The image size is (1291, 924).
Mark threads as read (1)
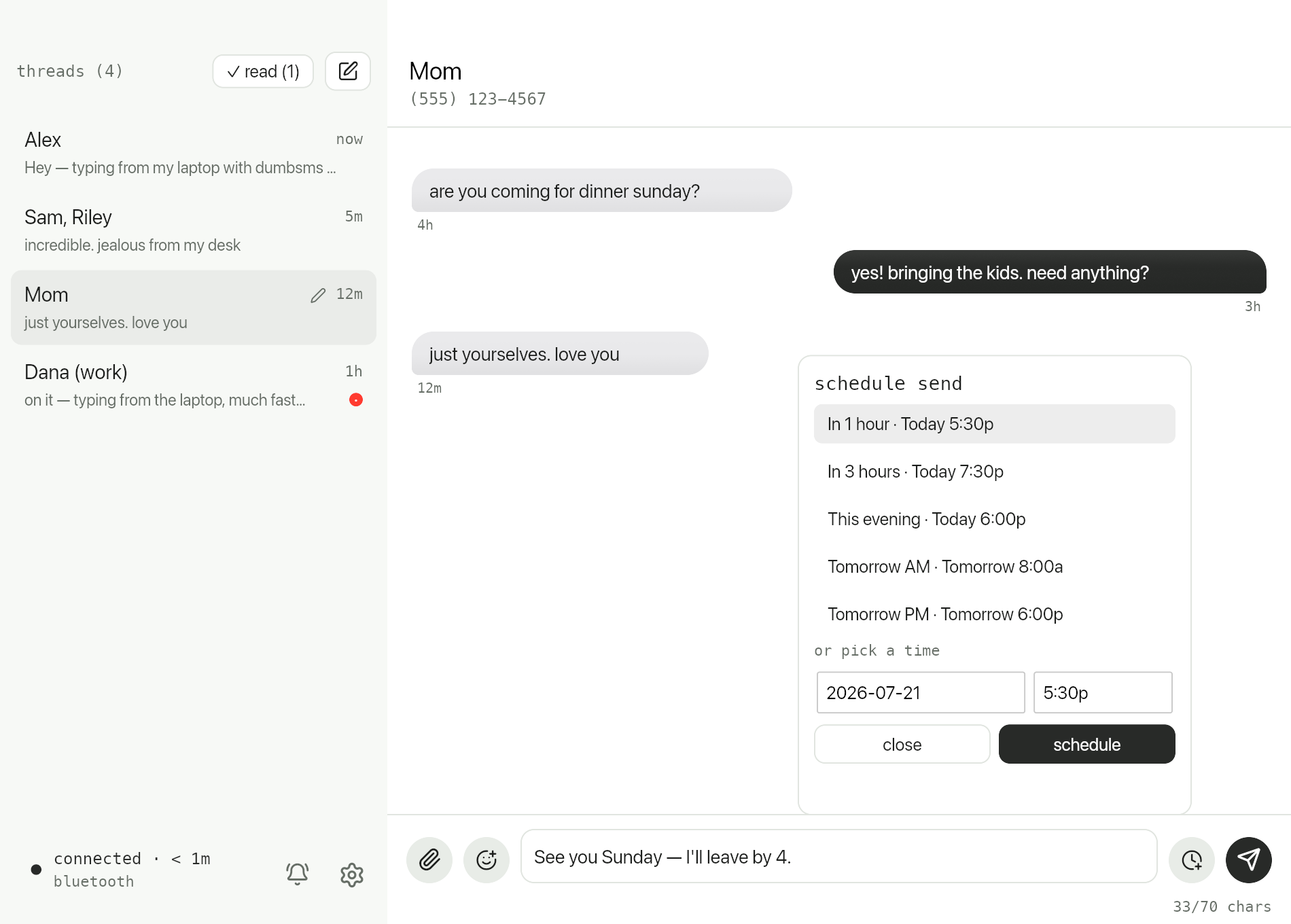coord(263,71)
